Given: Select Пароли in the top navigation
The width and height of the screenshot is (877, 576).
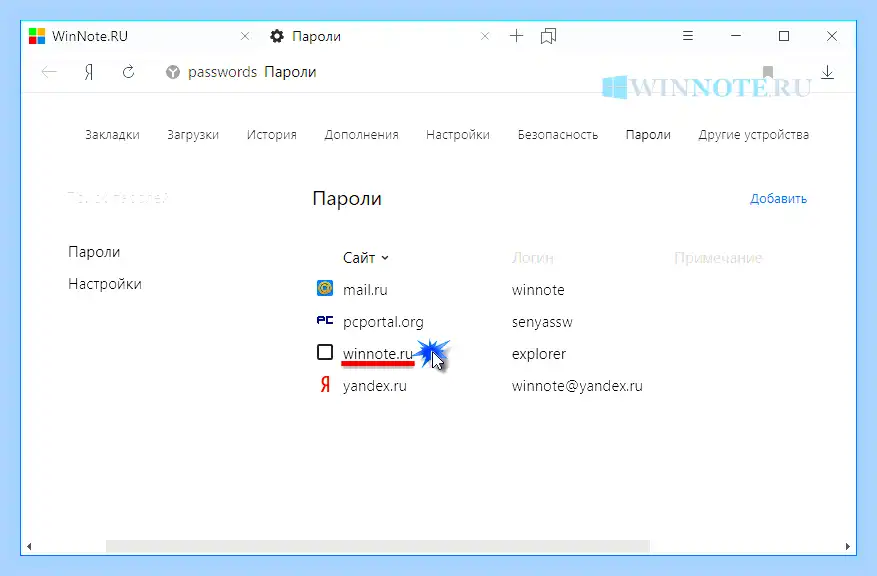Looking at the screenshot, I should [x=648, y=135].
